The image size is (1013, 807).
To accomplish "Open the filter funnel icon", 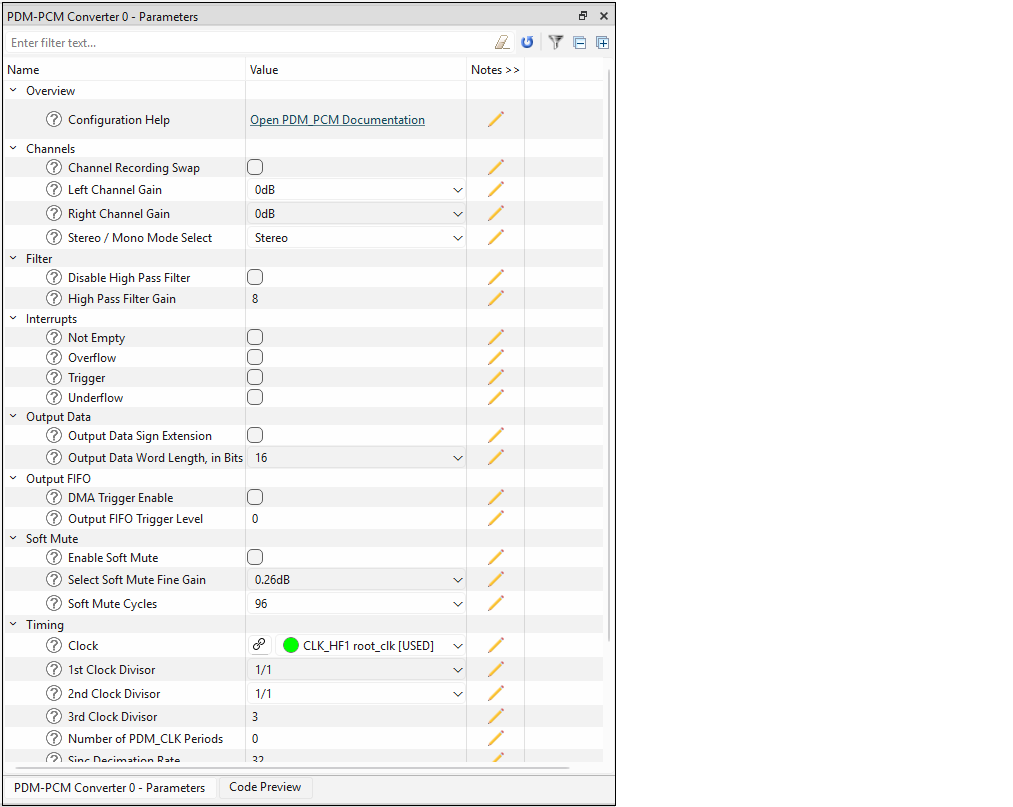I will pyautogui.click(x=556, y=43).
